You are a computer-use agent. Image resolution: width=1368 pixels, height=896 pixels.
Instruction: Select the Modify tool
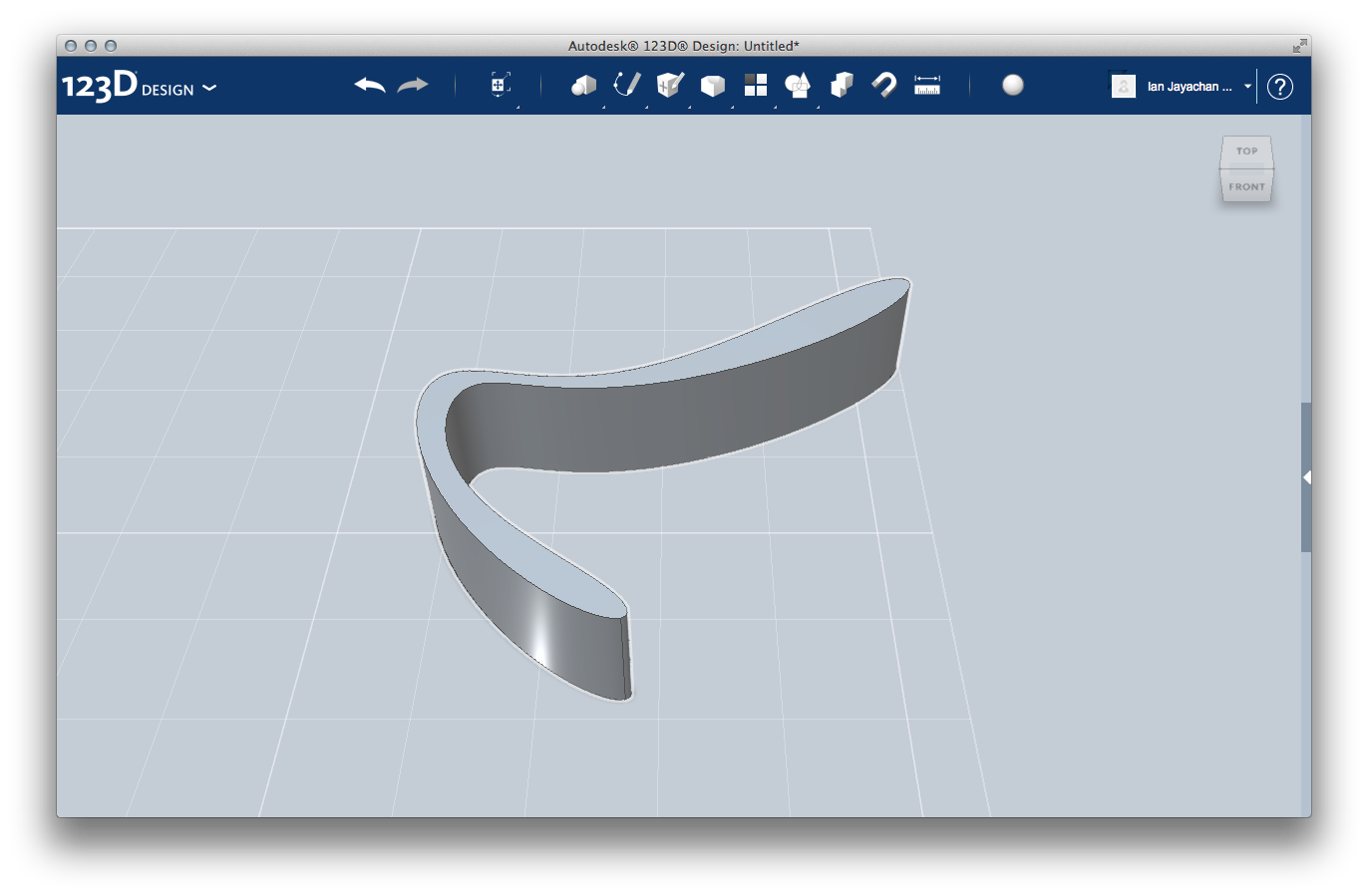tap(714, 86)
